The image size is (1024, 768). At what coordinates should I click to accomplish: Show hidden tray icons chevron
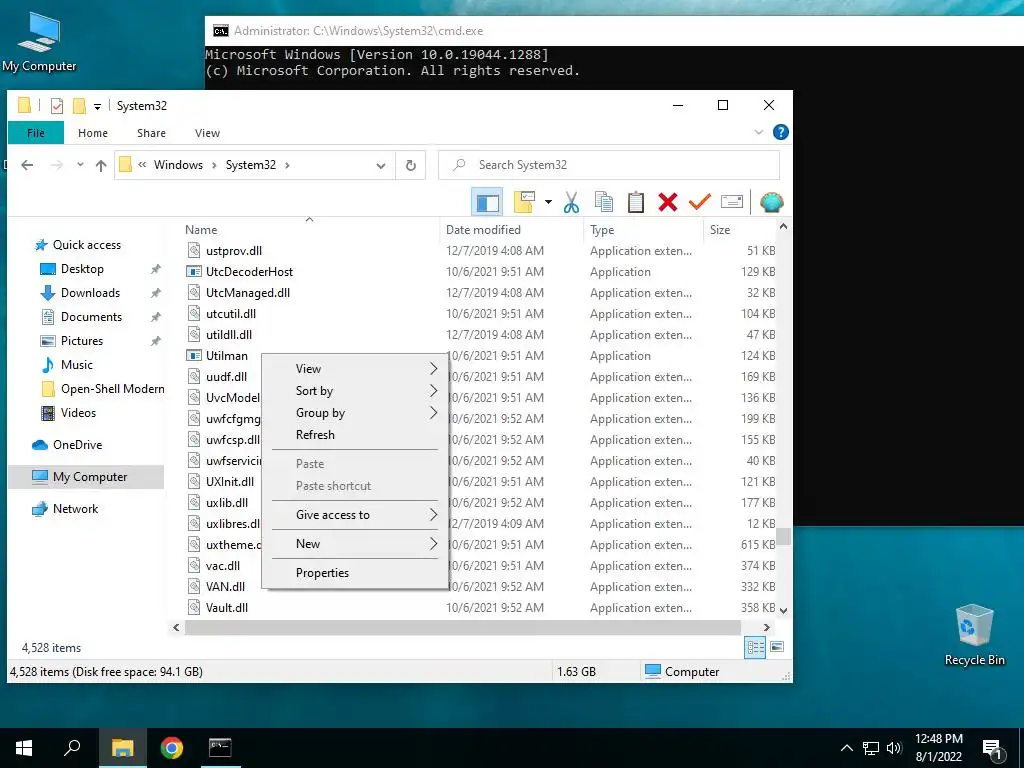click(x=846, y=748)
